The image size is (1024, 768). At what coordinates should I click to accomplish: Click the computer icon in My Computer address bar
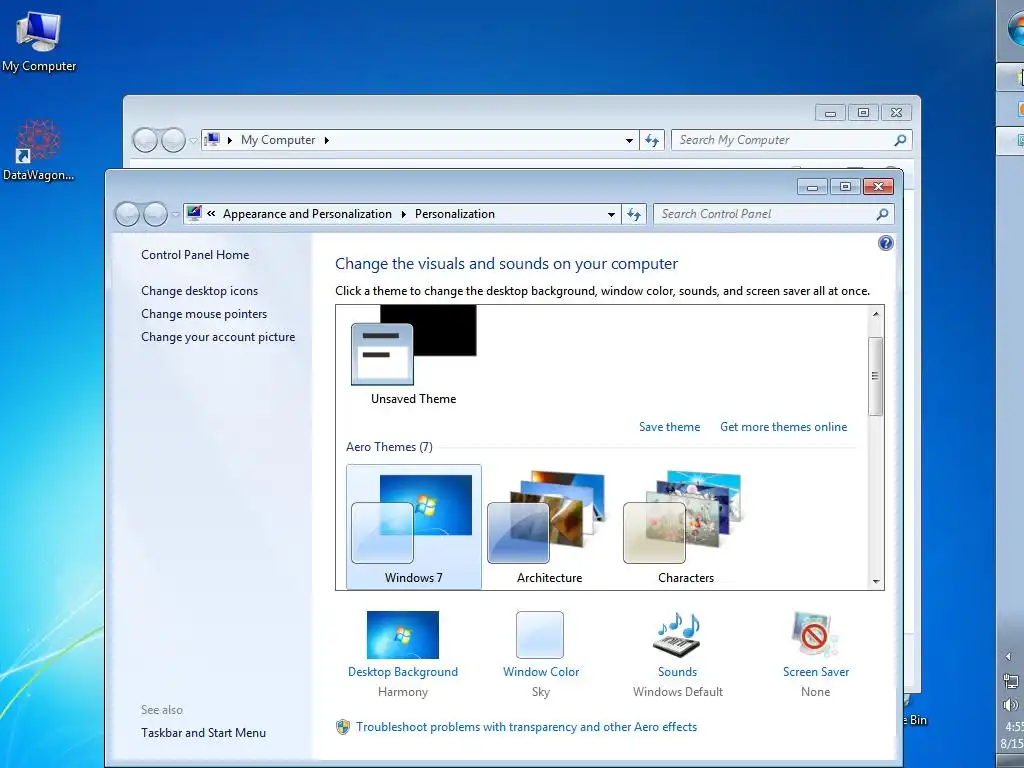(x=212, y=140)
